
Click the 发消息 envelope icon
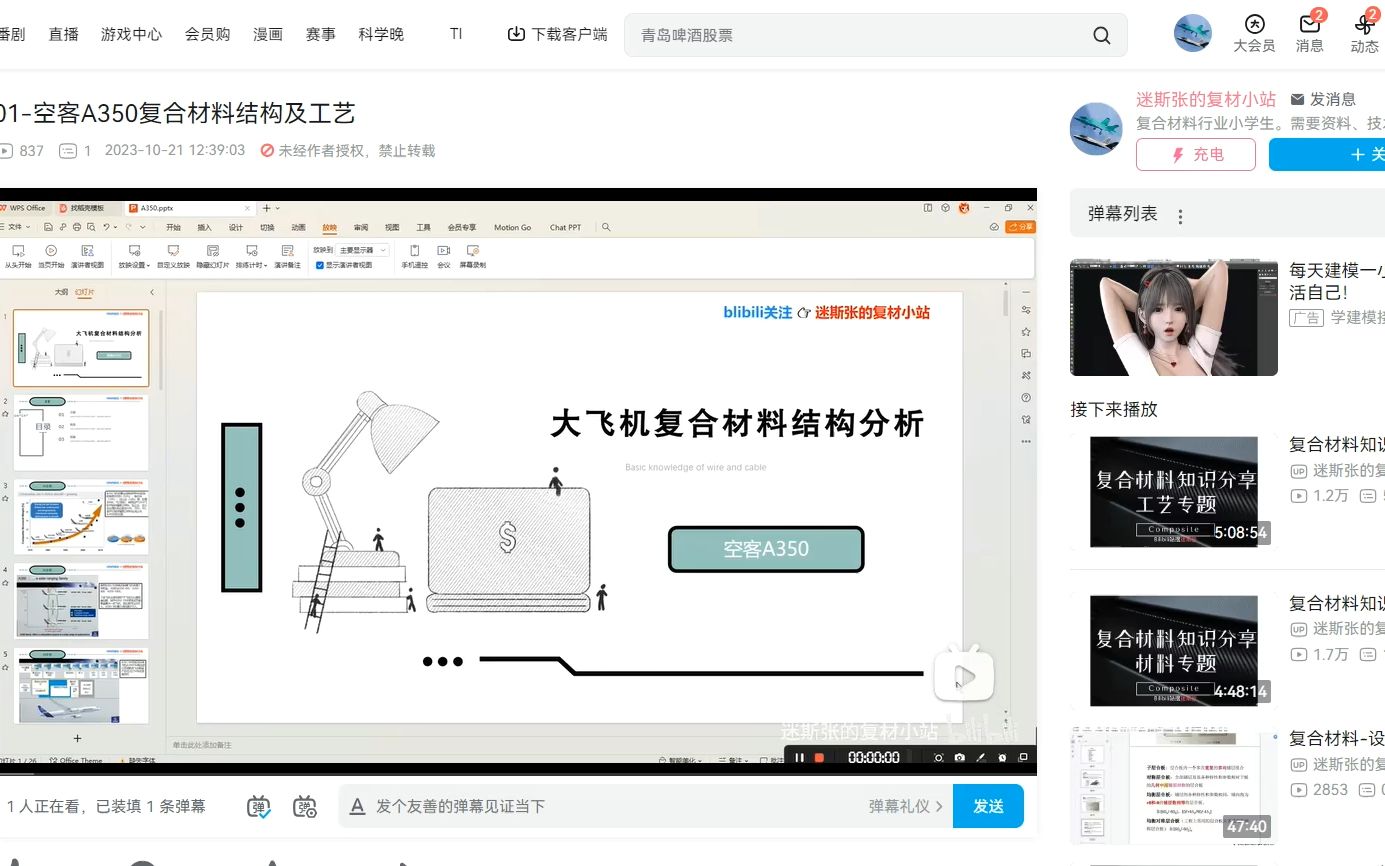coord(1297,99)
